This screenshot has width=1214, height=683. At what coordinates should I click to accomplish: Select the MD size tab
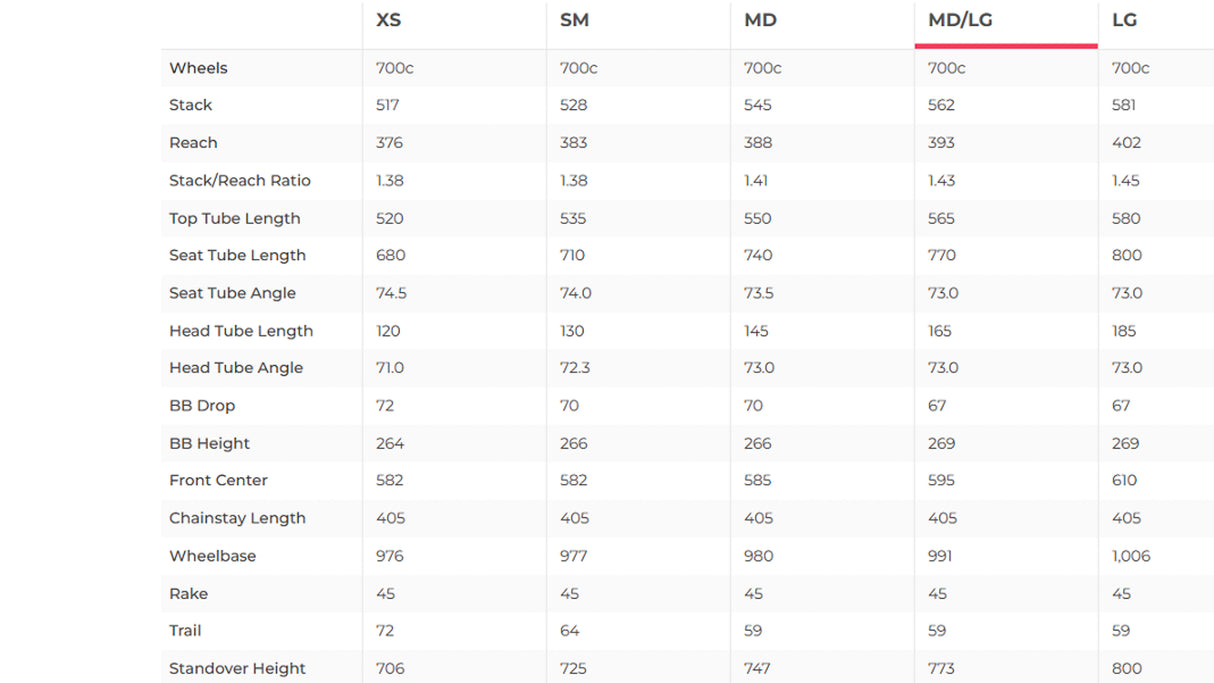[x=760, y=20]
